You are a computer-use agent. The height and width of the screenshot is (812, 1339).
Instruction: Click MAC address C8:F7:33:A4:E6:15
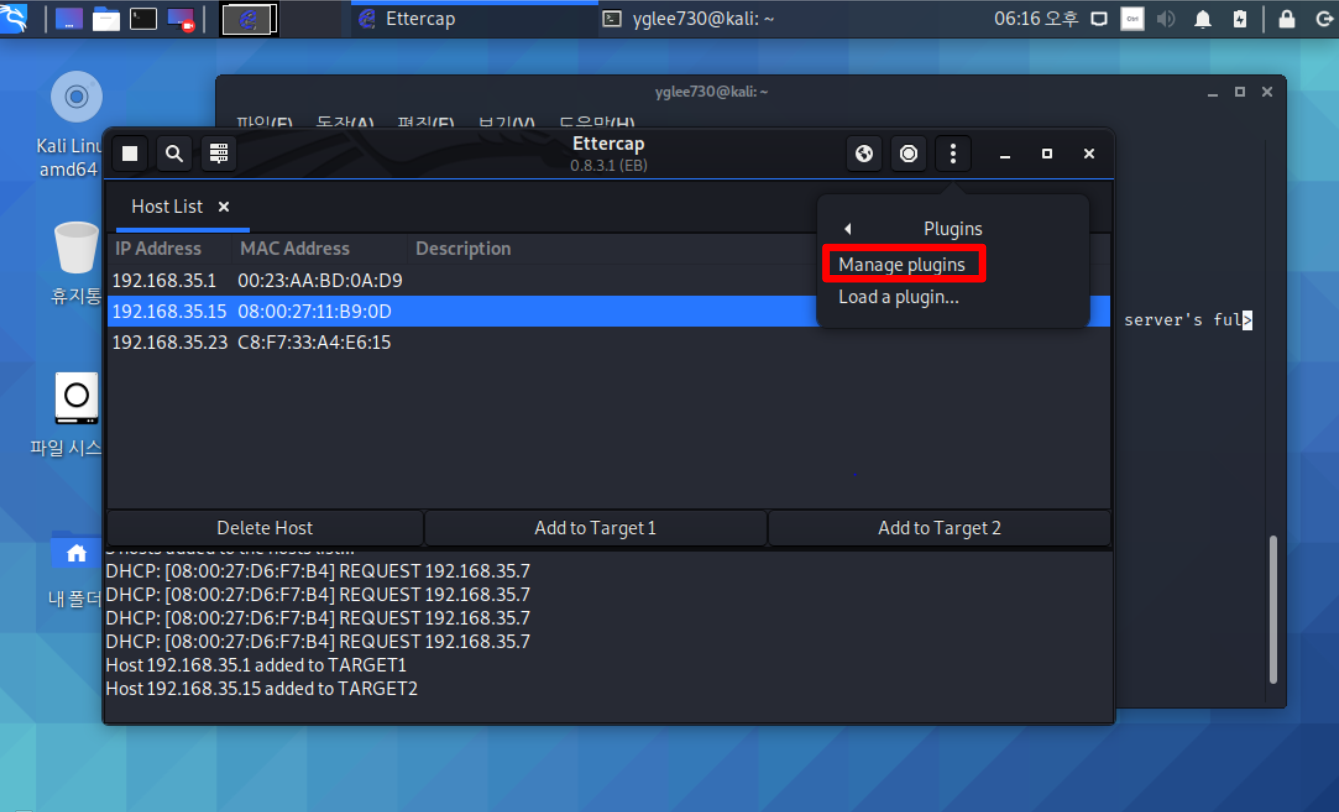pyautogui.click(x=314, y=343)
